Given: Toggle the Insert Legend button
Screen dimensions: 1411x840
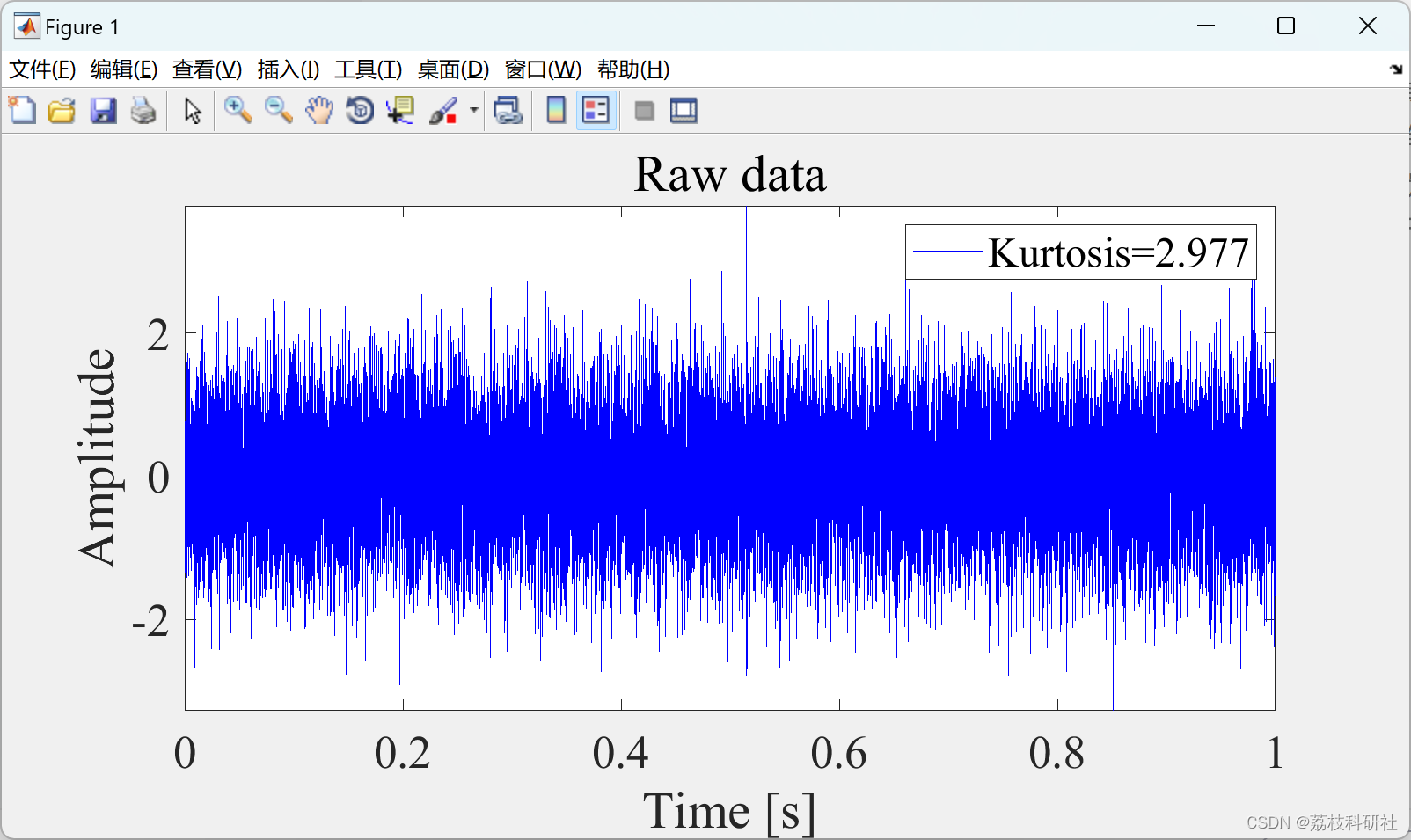Looking at the screenshot, I should (x=596, y=111).
